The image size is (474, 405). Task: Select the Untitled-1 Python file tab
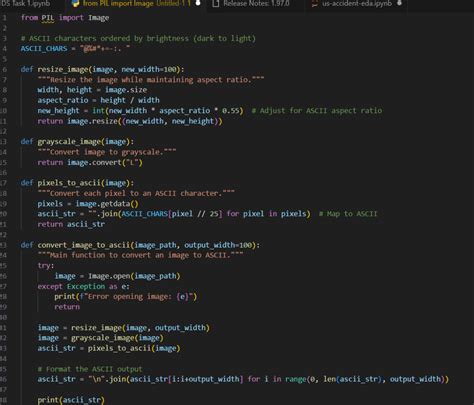[x=137, y=4]
